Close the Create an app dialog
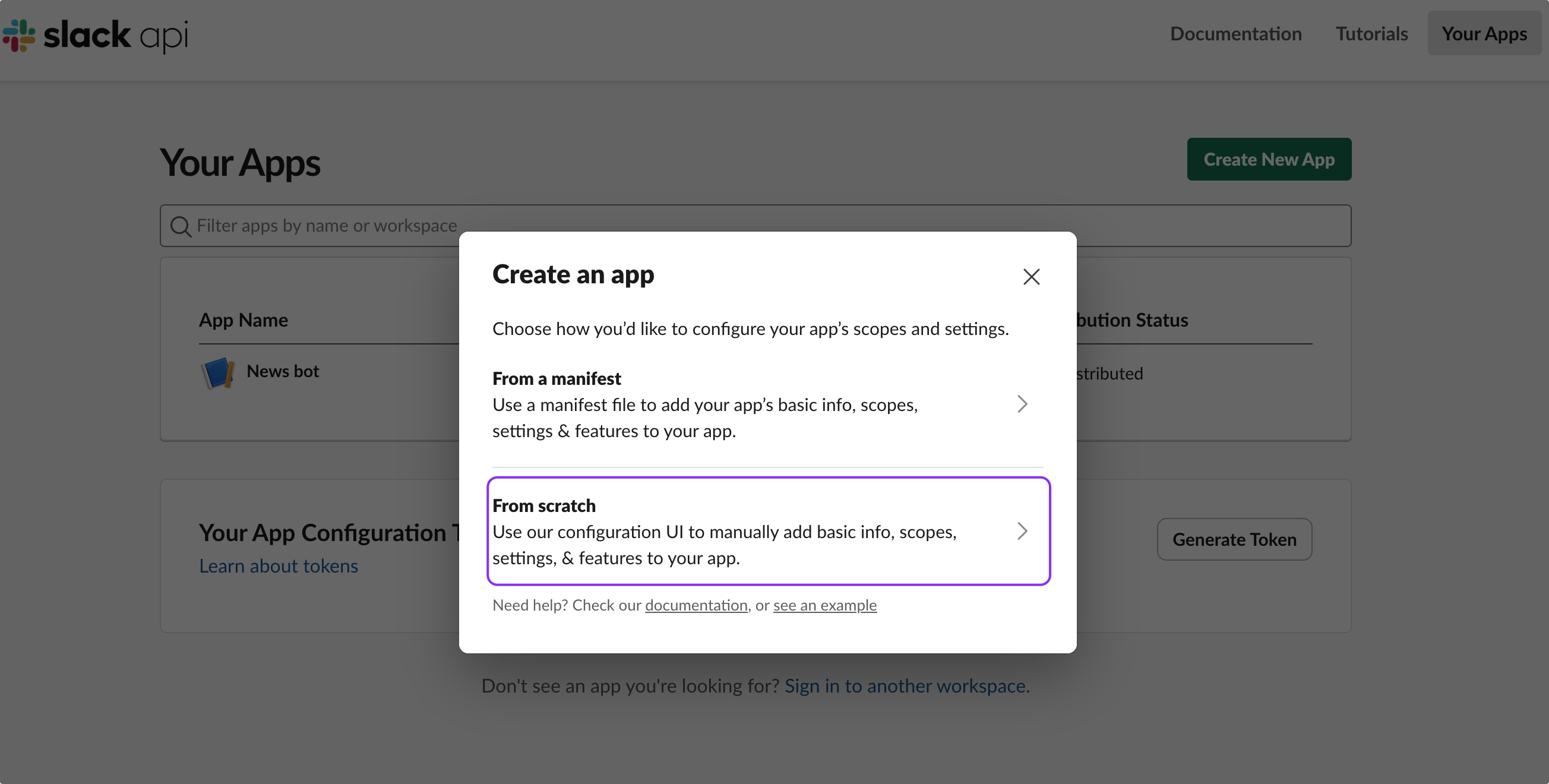This screenshot has width=1549, height=784. [1030, 277]
